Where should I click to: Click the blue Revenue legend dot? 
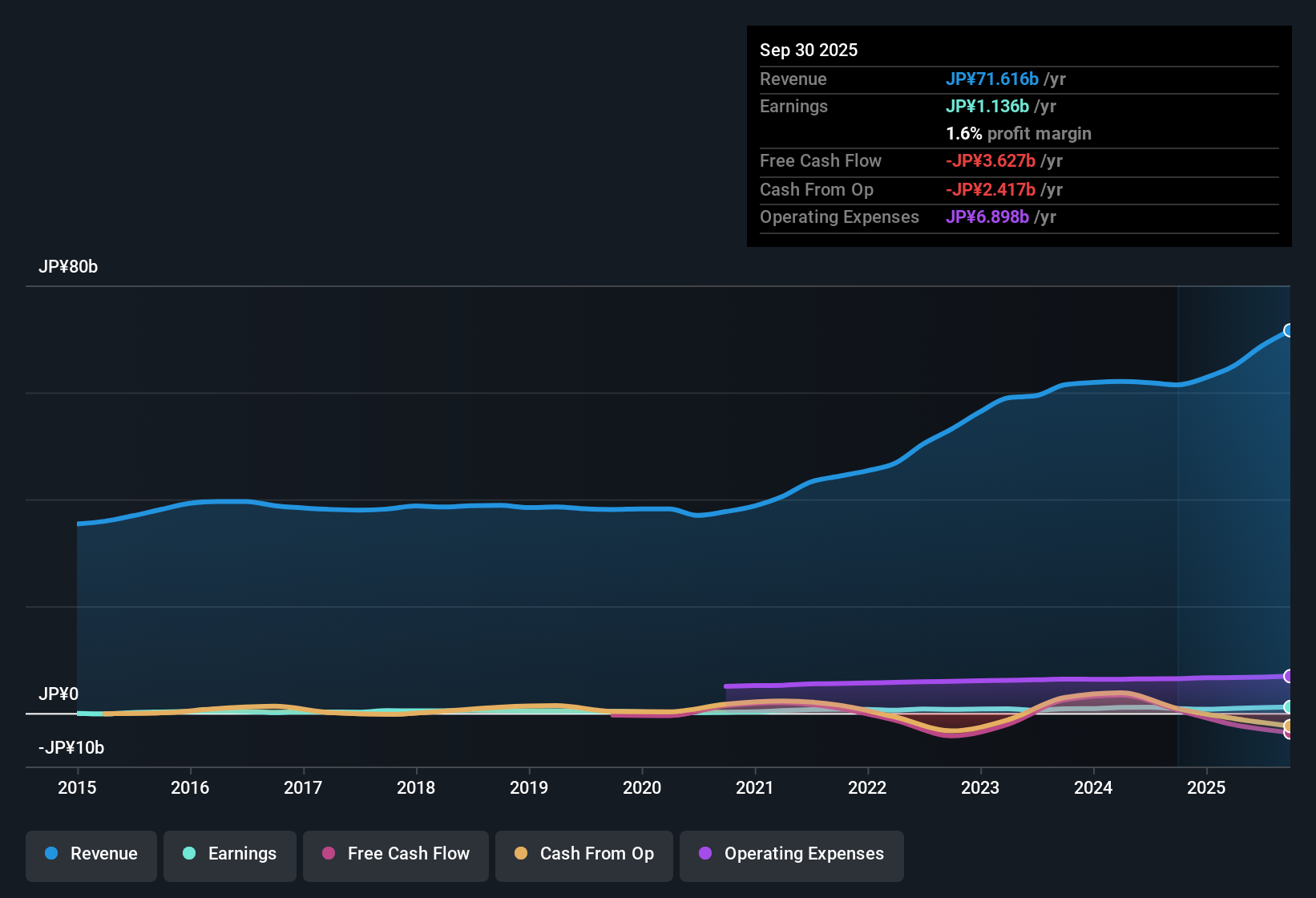(x=51, y=854)
